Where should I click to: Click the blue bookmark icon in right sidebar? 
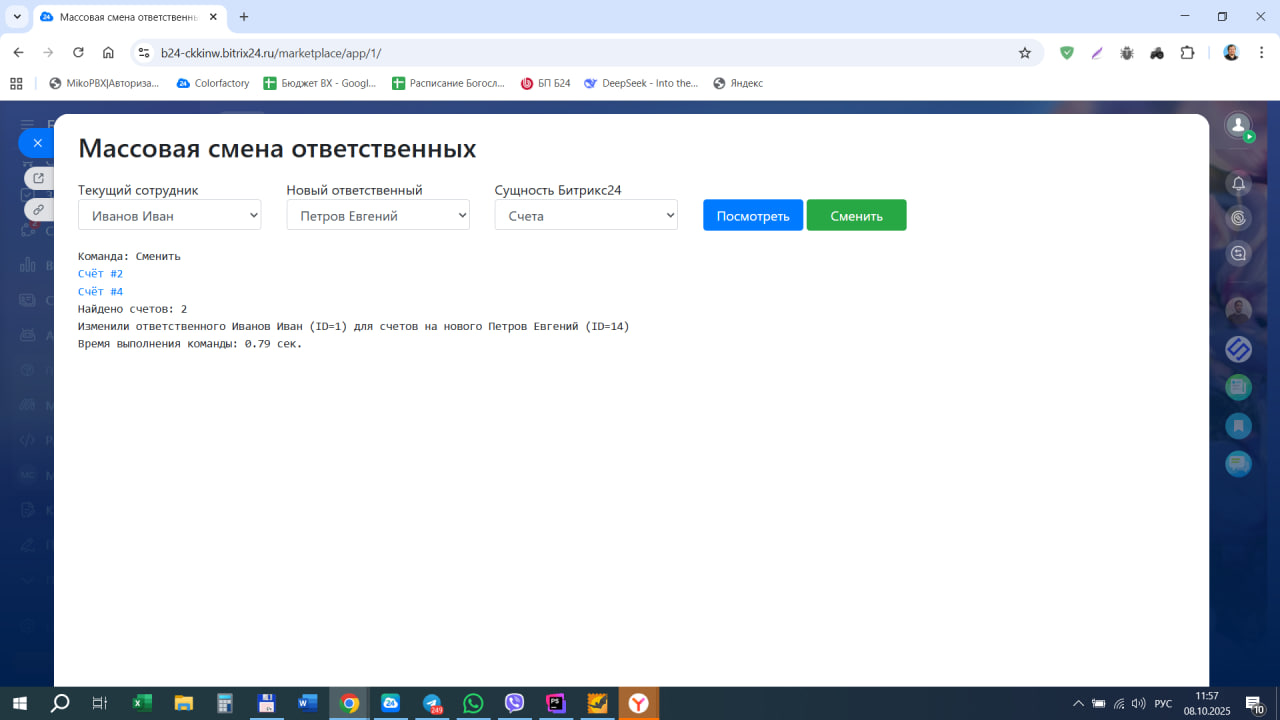point(1239,425)
